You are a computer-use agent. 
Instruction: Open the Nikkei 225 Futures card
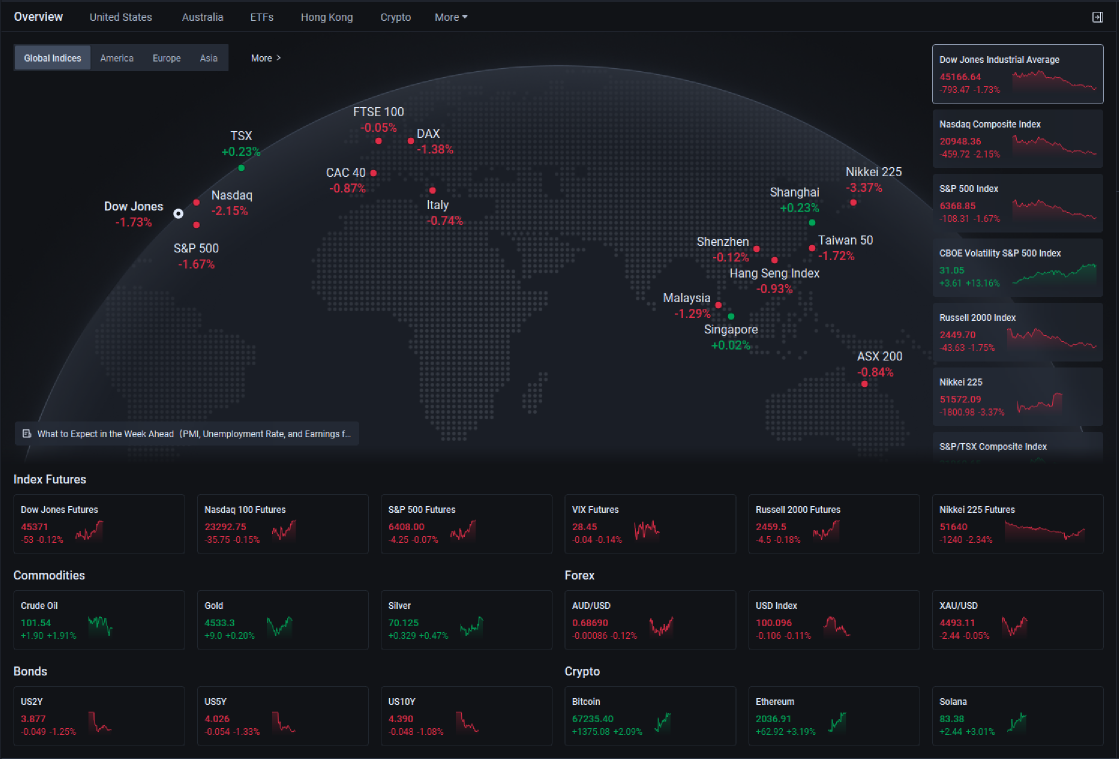click(1018, 524)
